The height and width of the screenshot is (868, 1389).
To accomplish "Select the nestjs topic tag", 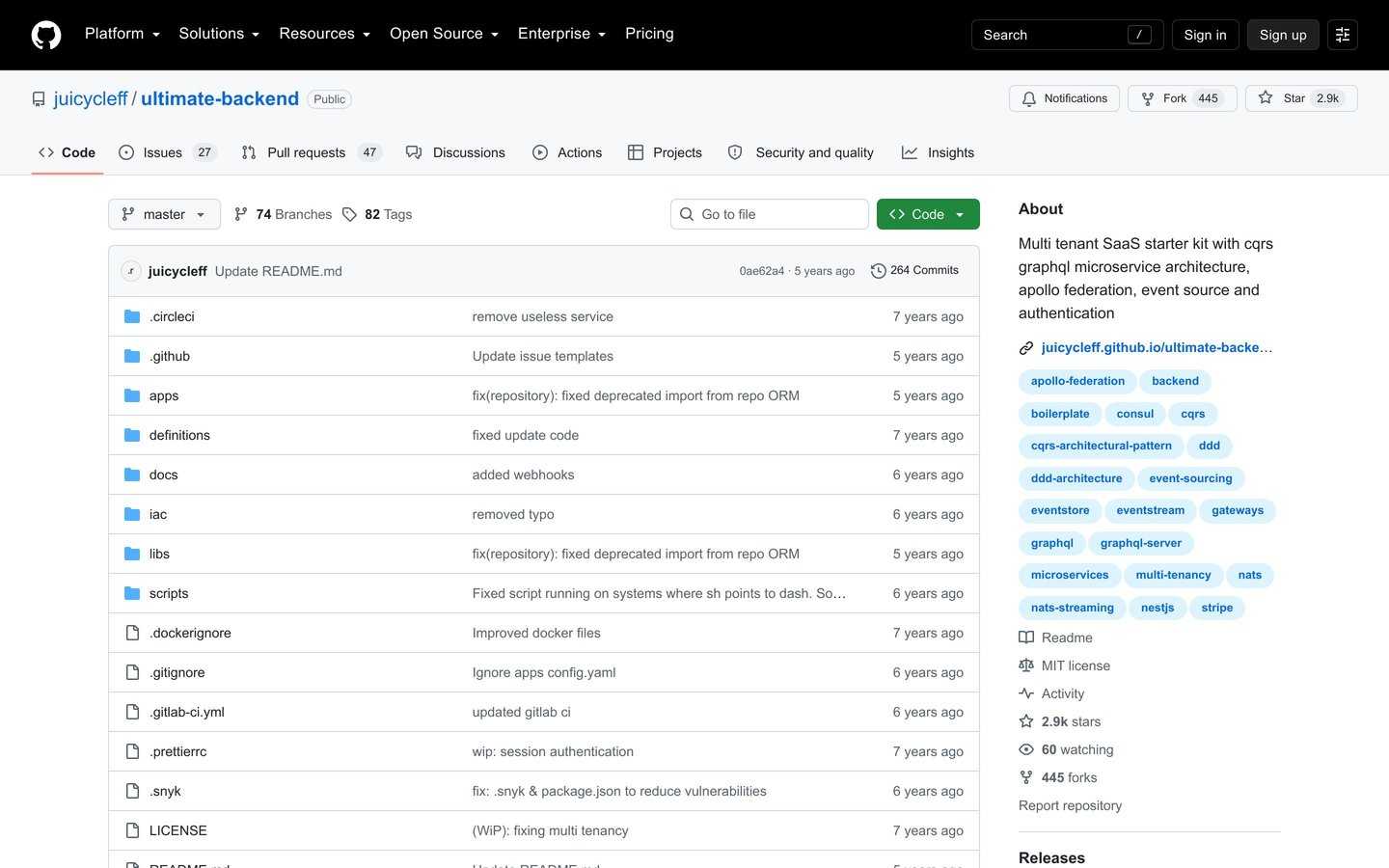I will point(1157,608).
